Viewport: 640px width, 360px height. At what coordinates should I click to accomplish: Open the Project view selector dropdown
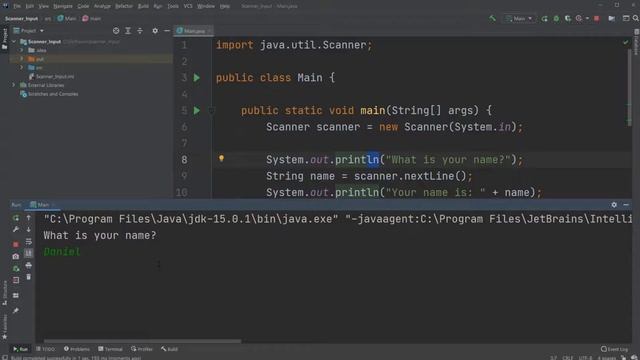point(29,31)
